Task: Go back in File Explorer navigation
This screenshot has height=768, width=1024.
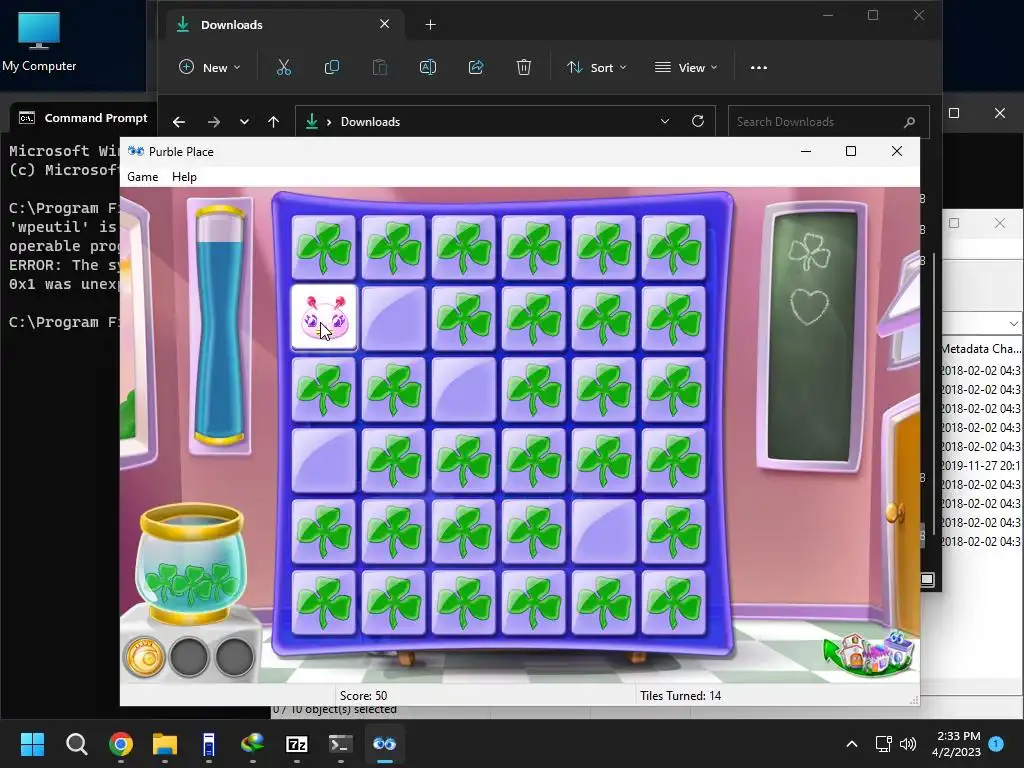Action: click(x=178, y=121)
